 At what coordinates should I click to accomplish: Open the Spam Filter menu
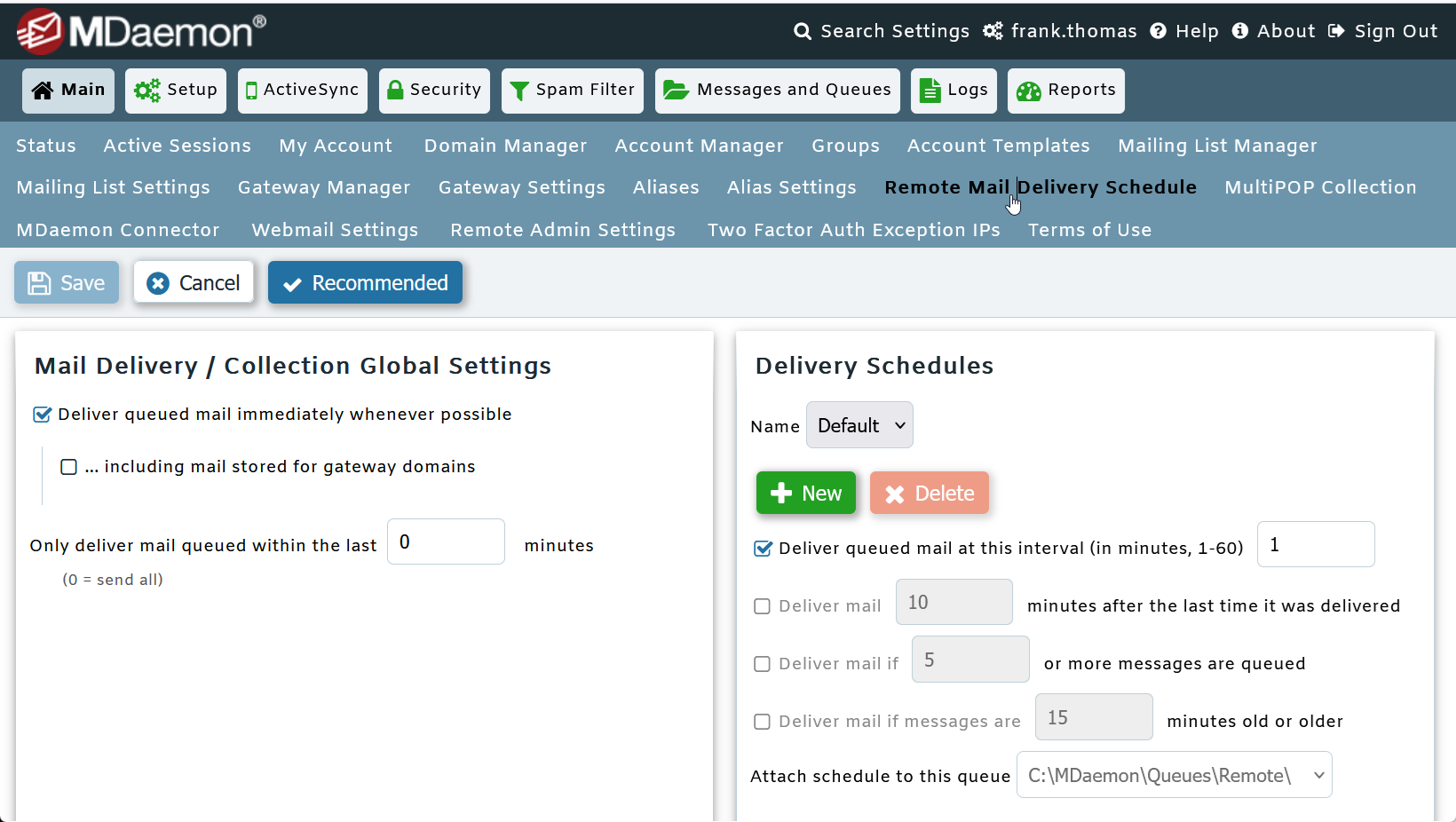pyautogui.click(x=573, y=91)
